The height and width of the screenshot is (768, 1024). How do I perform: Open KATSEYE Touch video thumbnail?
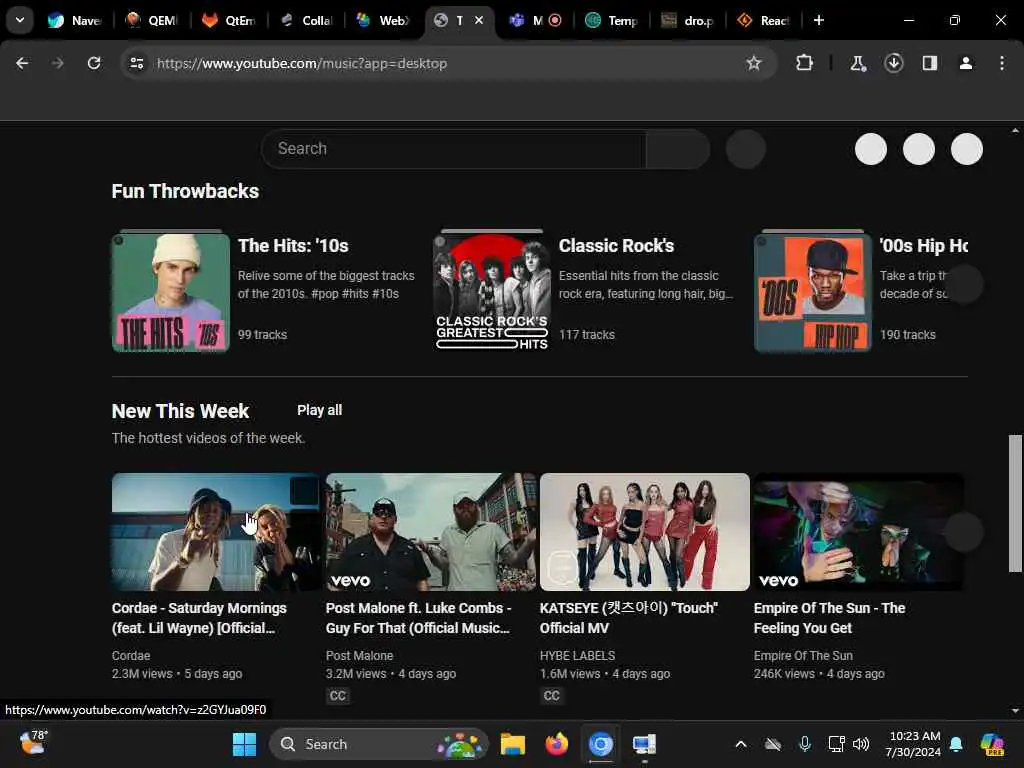click(x=645, y=532)
